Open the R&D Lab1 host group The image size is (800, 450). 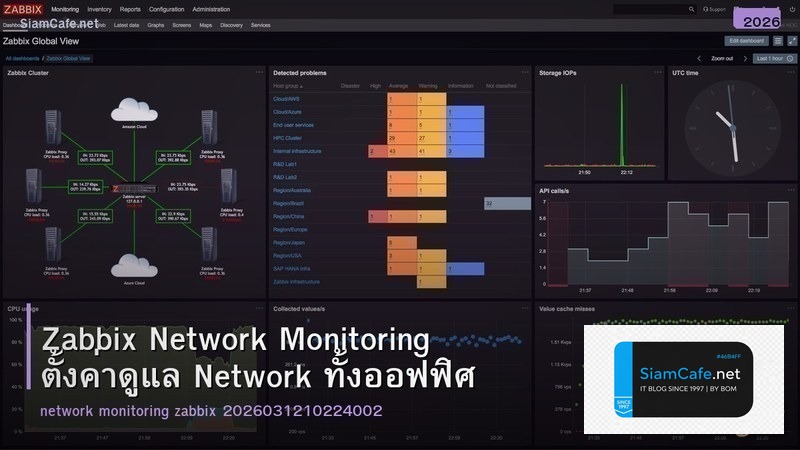(285, 164)
